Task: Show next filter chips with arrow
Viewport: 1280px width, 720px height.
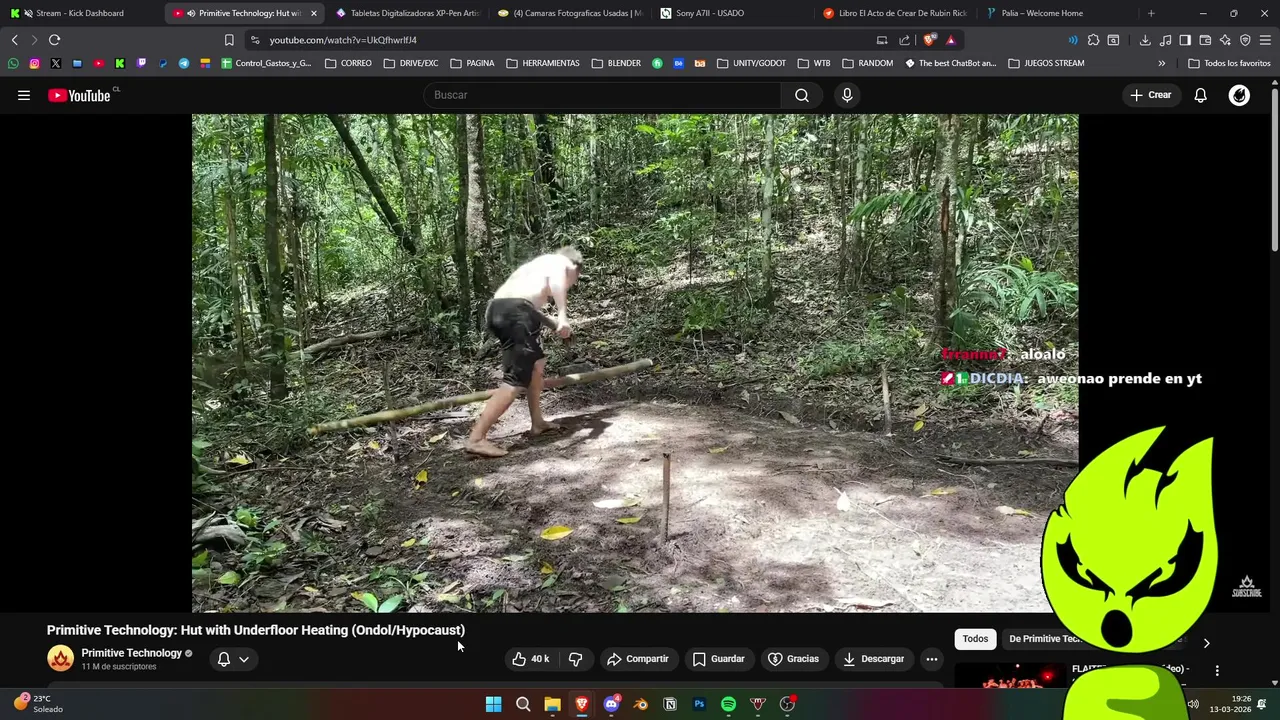Action: (x=1206, y=643)
